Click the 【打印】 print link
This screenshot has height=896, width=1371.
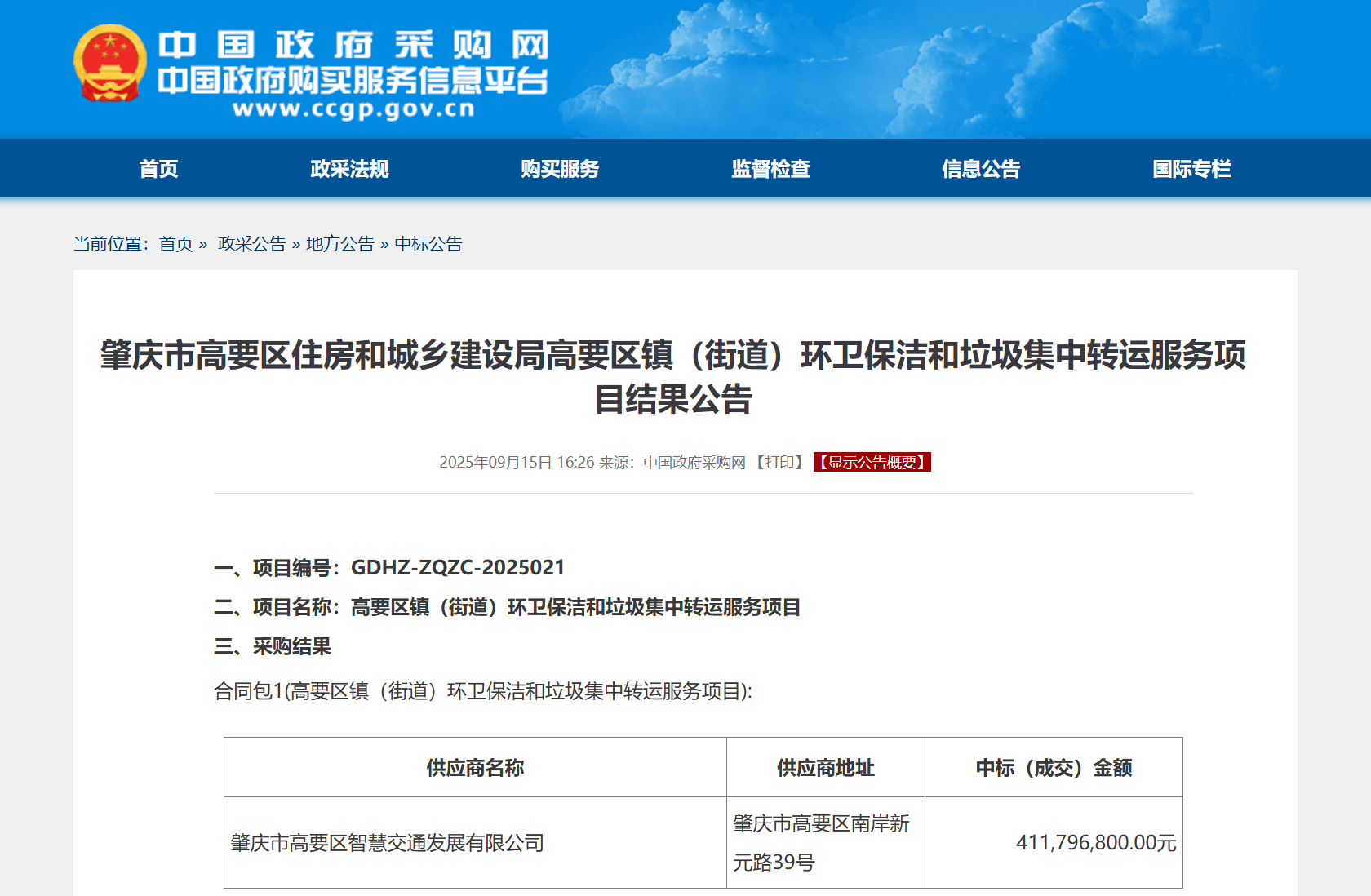pyautogui.click(x=779, y=463)
